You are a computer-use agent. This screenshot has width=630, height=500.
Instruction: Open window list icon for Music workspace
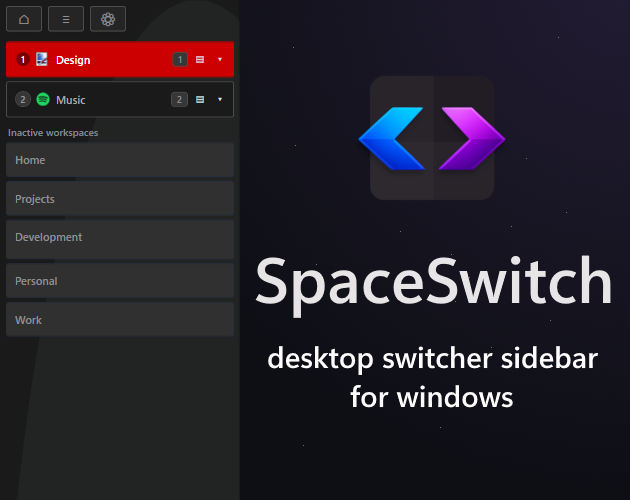200,99
